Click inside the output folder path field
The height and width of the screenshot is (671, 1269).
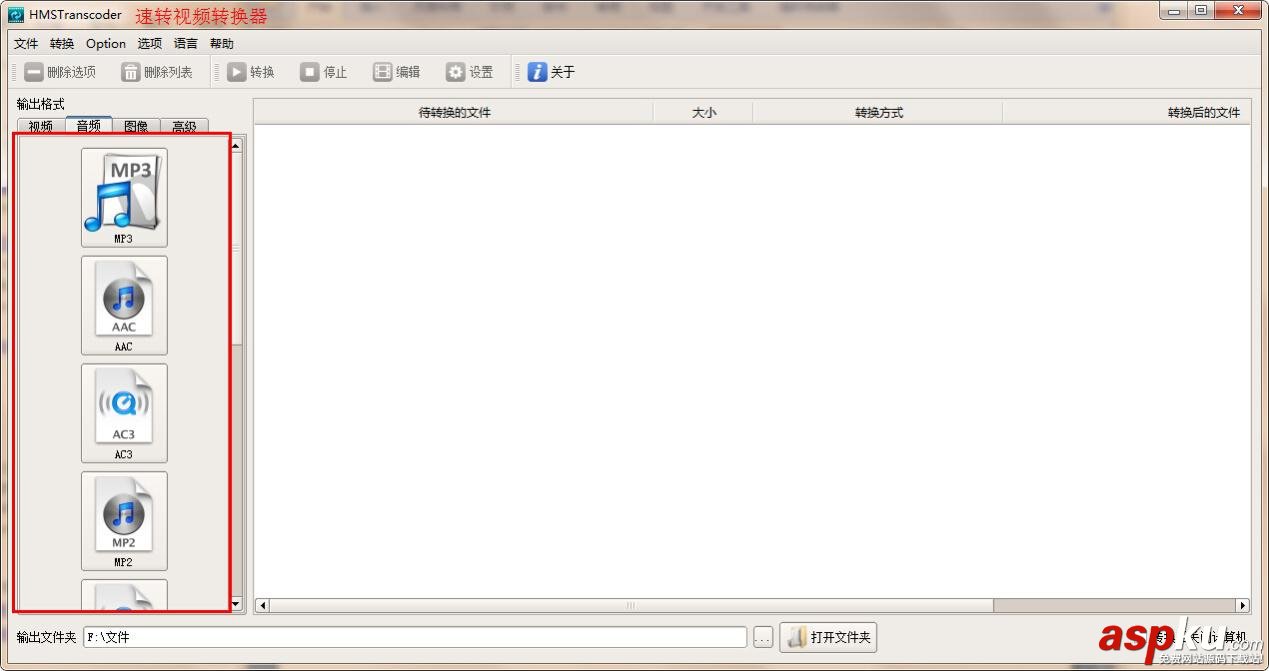(400, 636)
